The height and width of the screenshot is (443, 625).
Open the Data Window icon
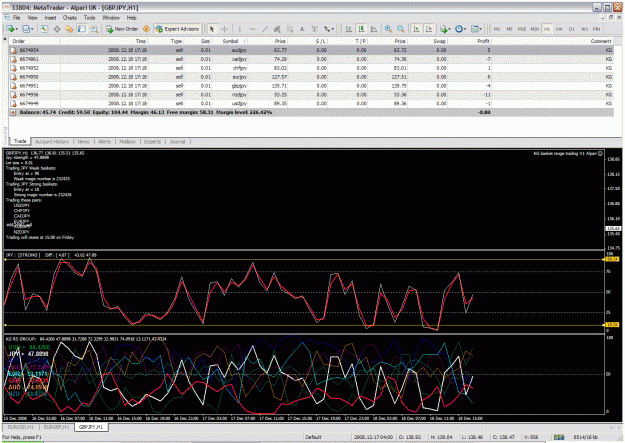click(x=57, y=29)
